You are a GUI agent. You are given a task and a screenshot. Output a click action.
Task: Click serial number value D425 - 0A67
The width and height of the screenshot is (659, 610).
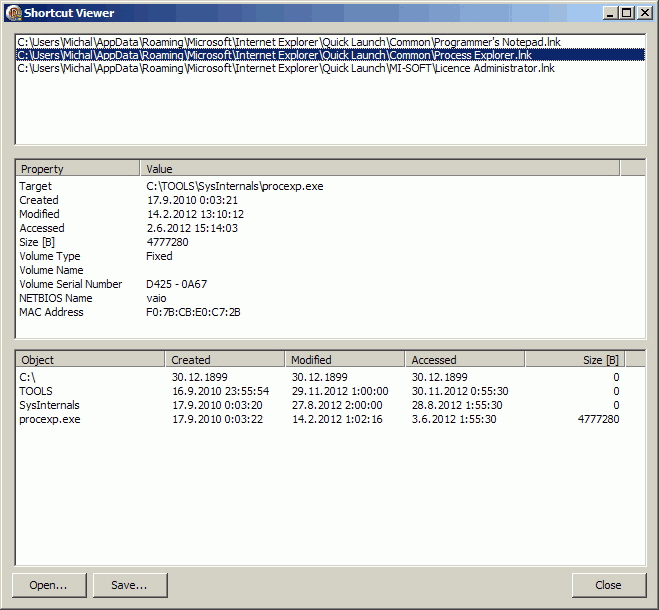pos(177,284)
